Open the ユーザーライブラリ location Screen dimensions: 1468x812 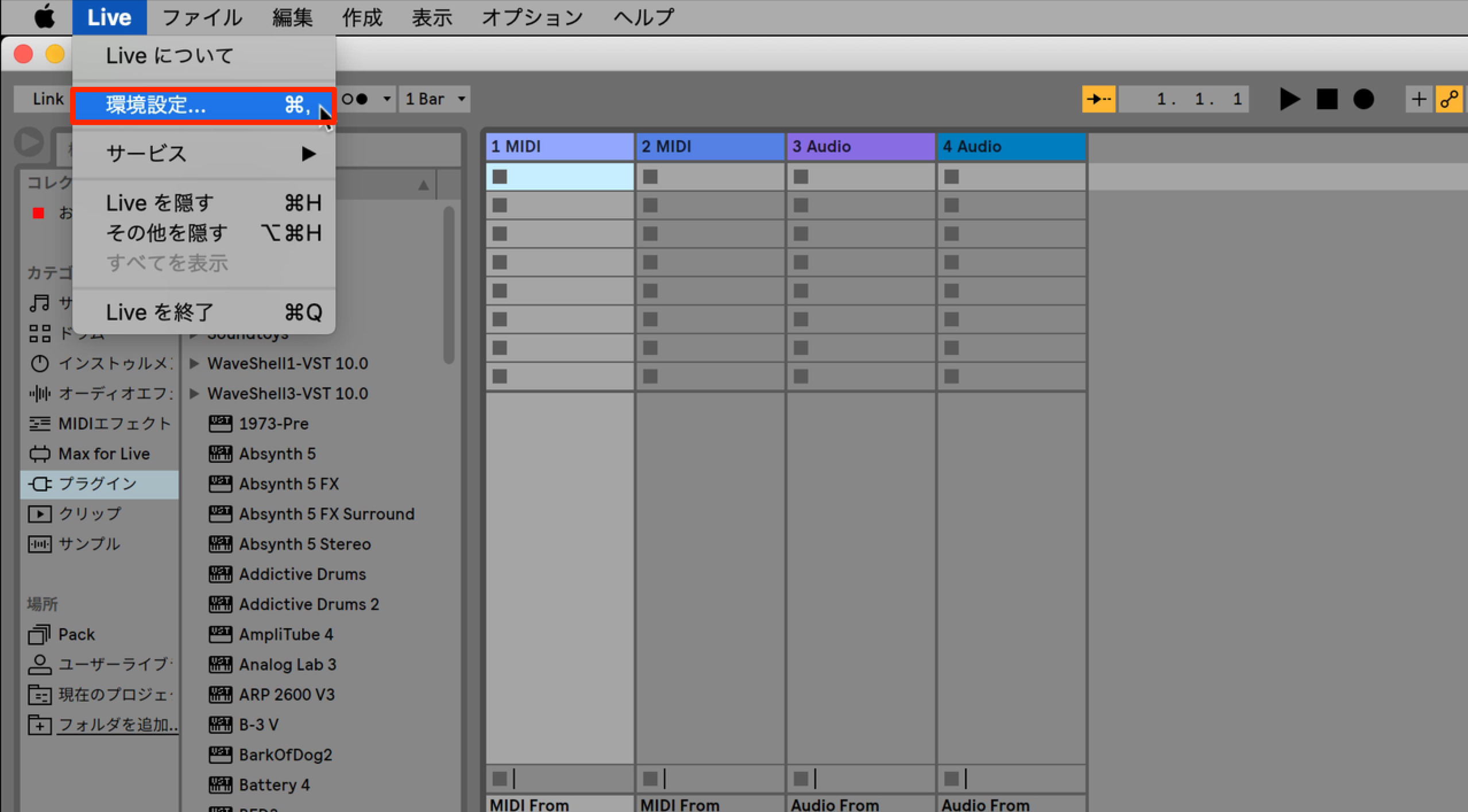pos(100,664)
